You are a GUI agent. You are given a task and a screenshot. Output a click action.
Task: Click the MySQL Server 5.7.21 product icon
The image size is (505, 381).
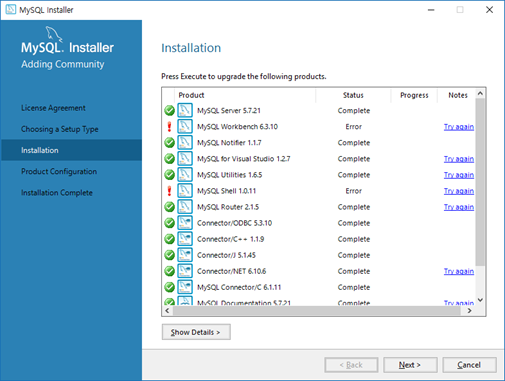[185, 110]
